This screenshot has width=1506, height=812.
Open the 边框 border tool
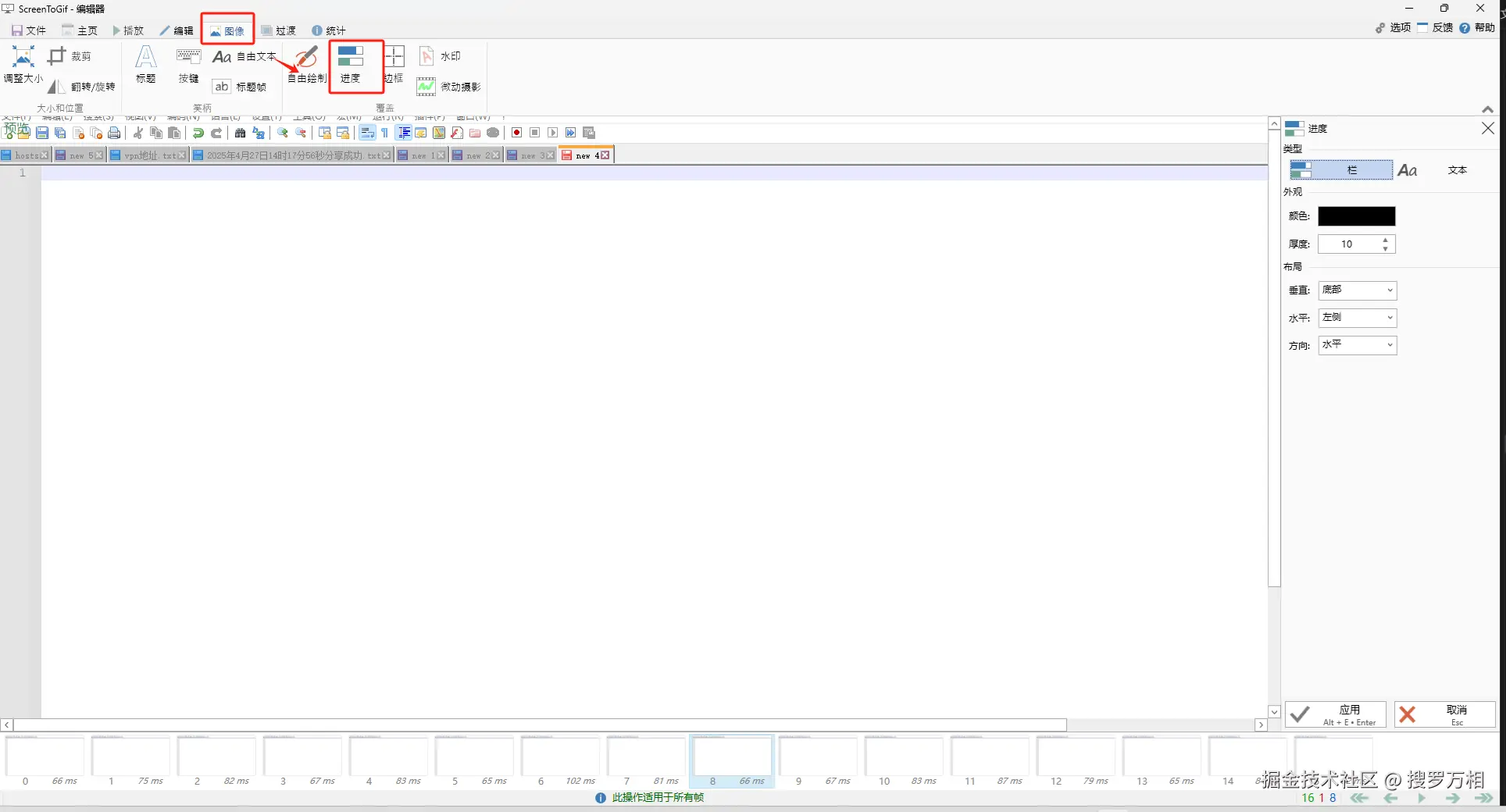(x=394, y=65)
